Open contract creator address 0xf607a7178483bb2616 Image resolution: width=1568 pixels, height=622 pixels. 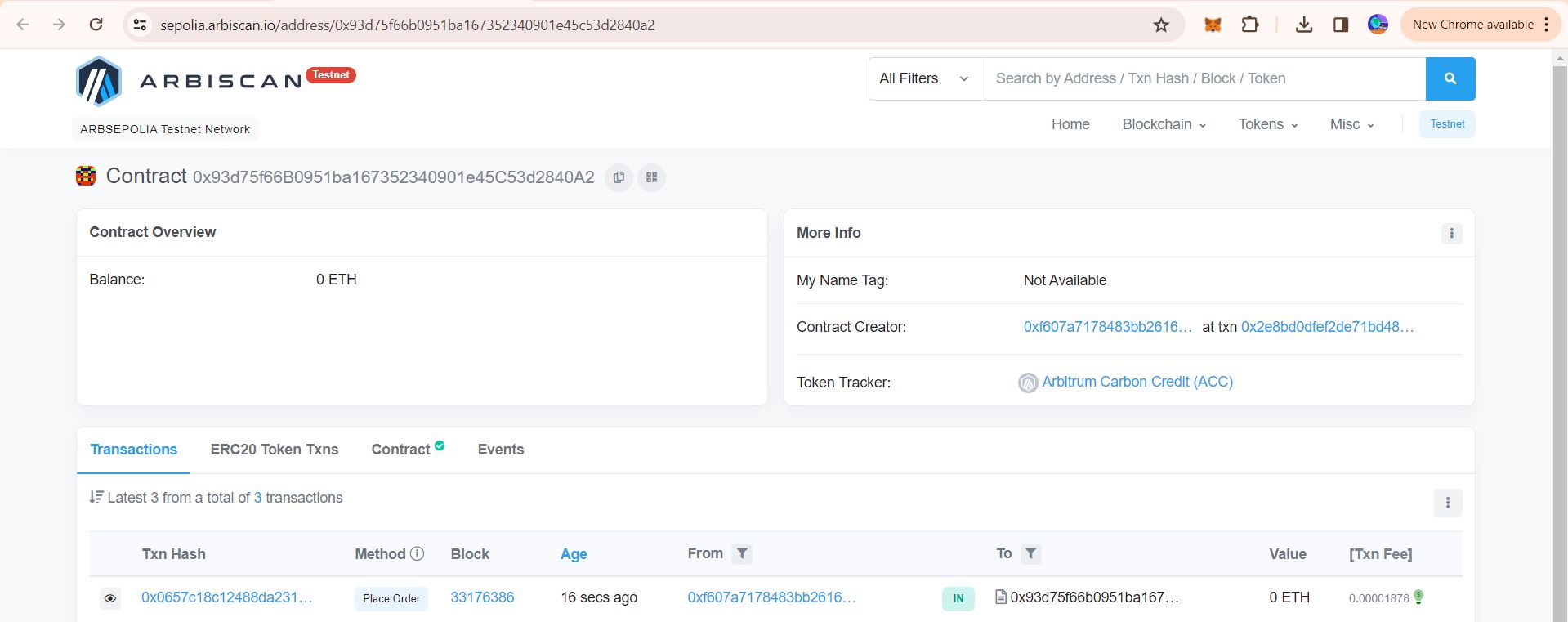pyautogui.click(x=1108, y=327)
